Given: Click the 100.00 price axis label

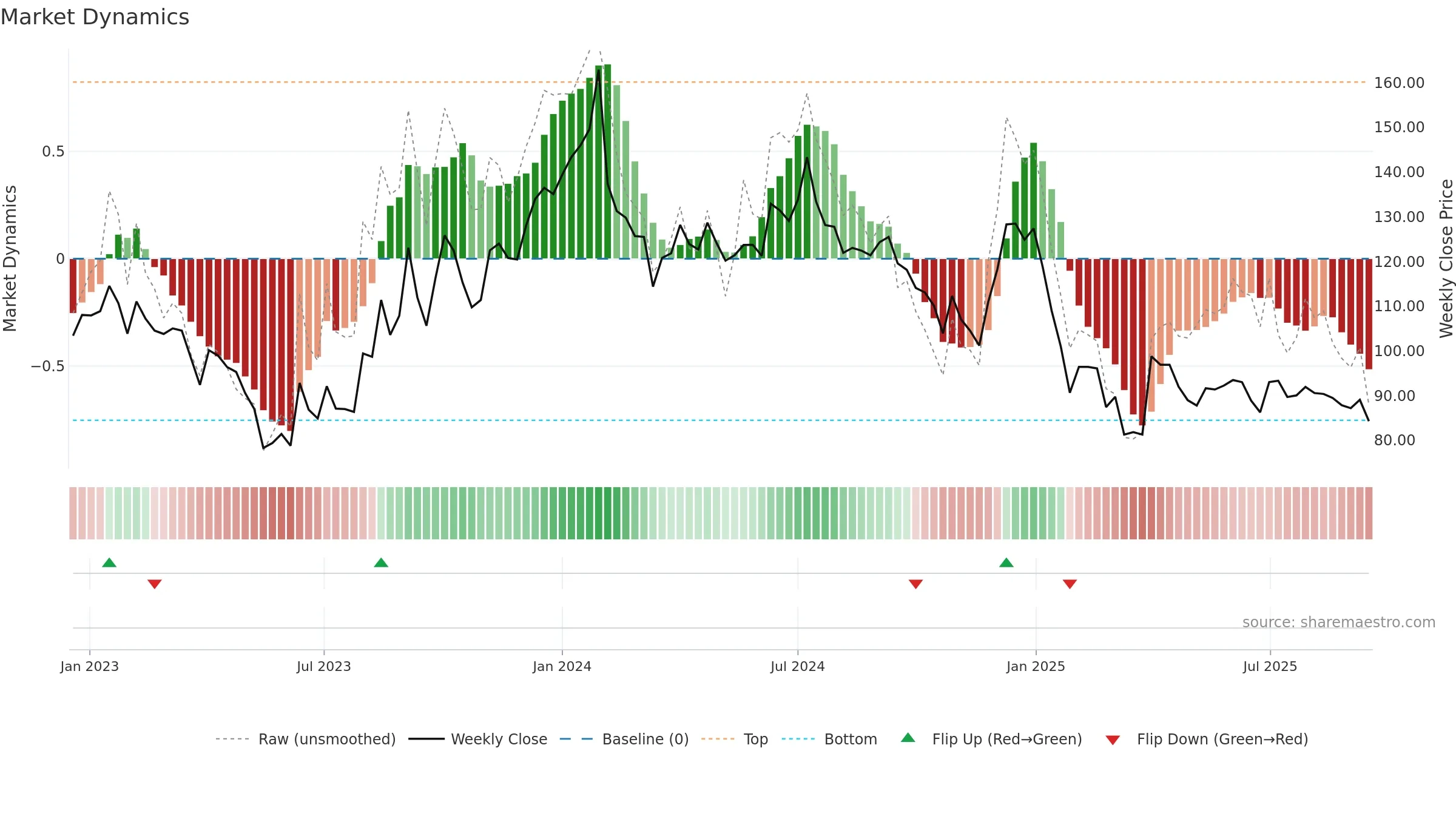Looking at the screenshot, I should click(1400, 351).
